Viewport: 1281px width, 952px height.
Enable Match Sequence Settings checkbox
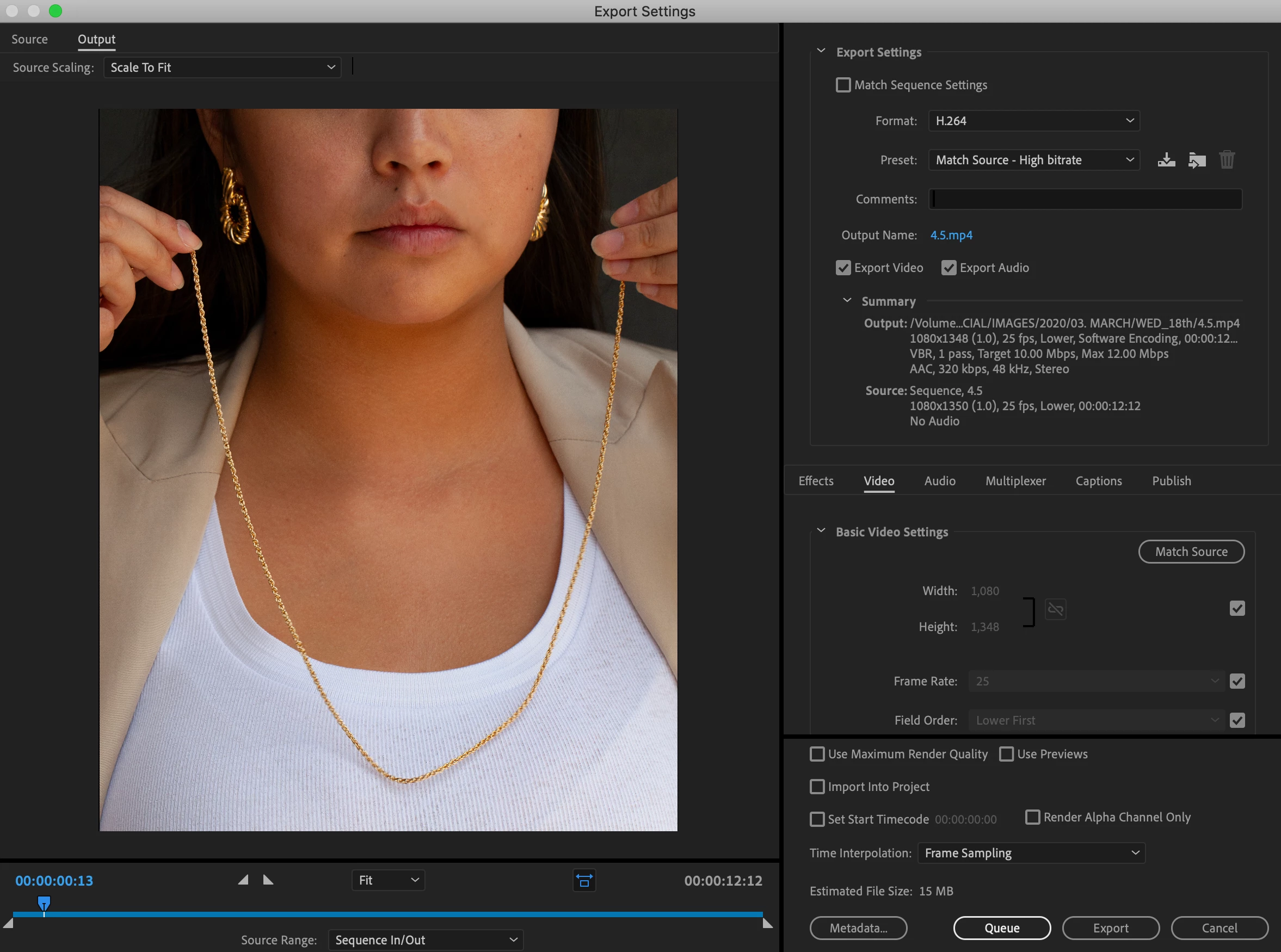pyautogui.click(x=843, y=85)
